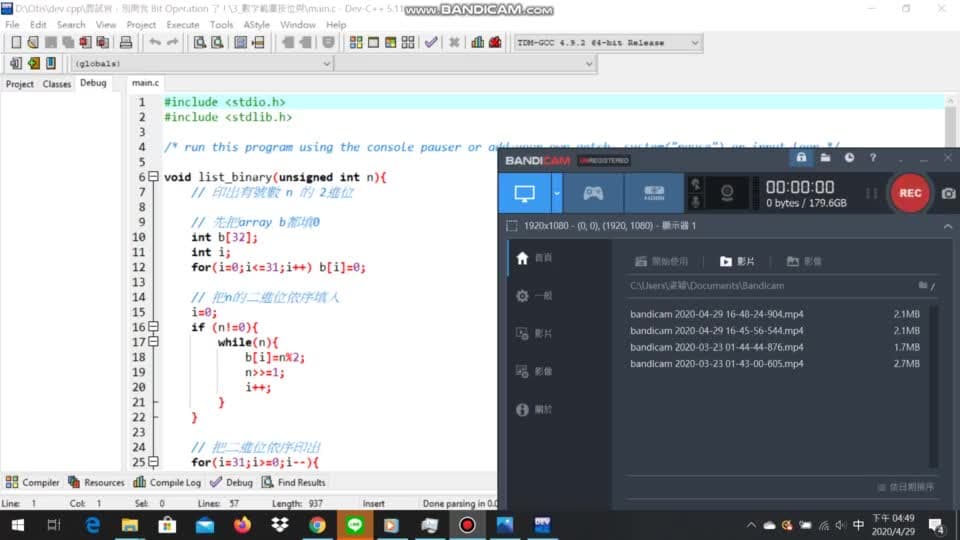The image size is (960, 540).
Task: Open Bandicam help question mark
Action: (x=873, y=158)
